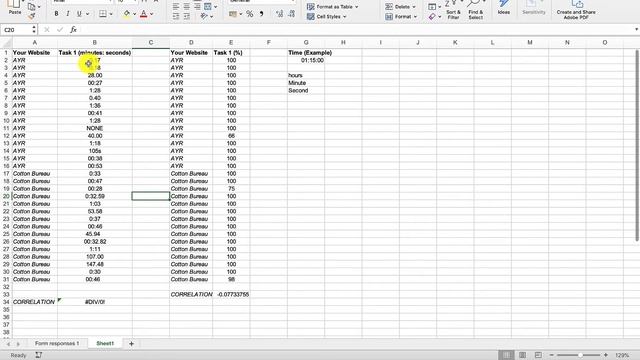Click the Select All corner triangle
The image size is (640, 360).
[7, 42]
